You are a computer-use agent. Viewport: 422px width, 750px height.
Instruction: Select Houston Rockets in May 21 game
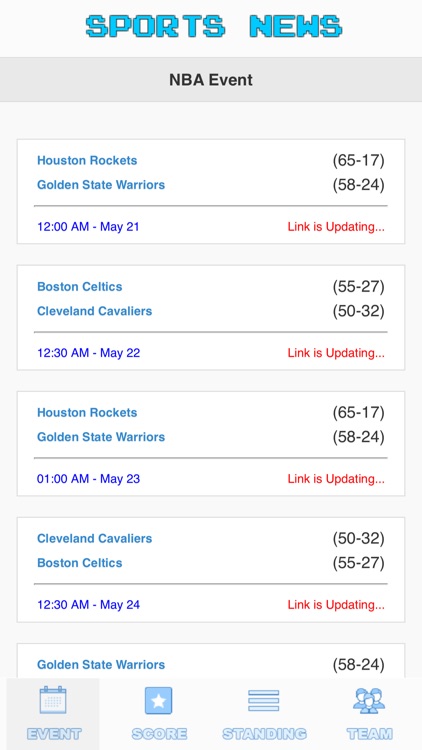[87, 160]
